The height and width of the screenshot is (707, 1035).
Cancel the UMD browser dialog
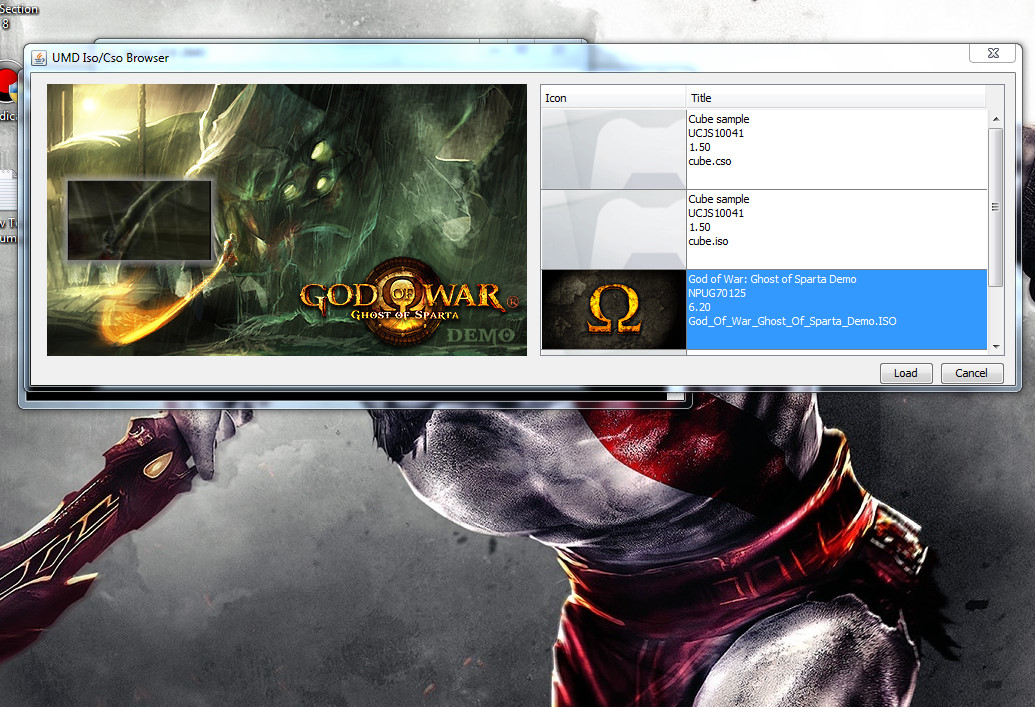972,373
